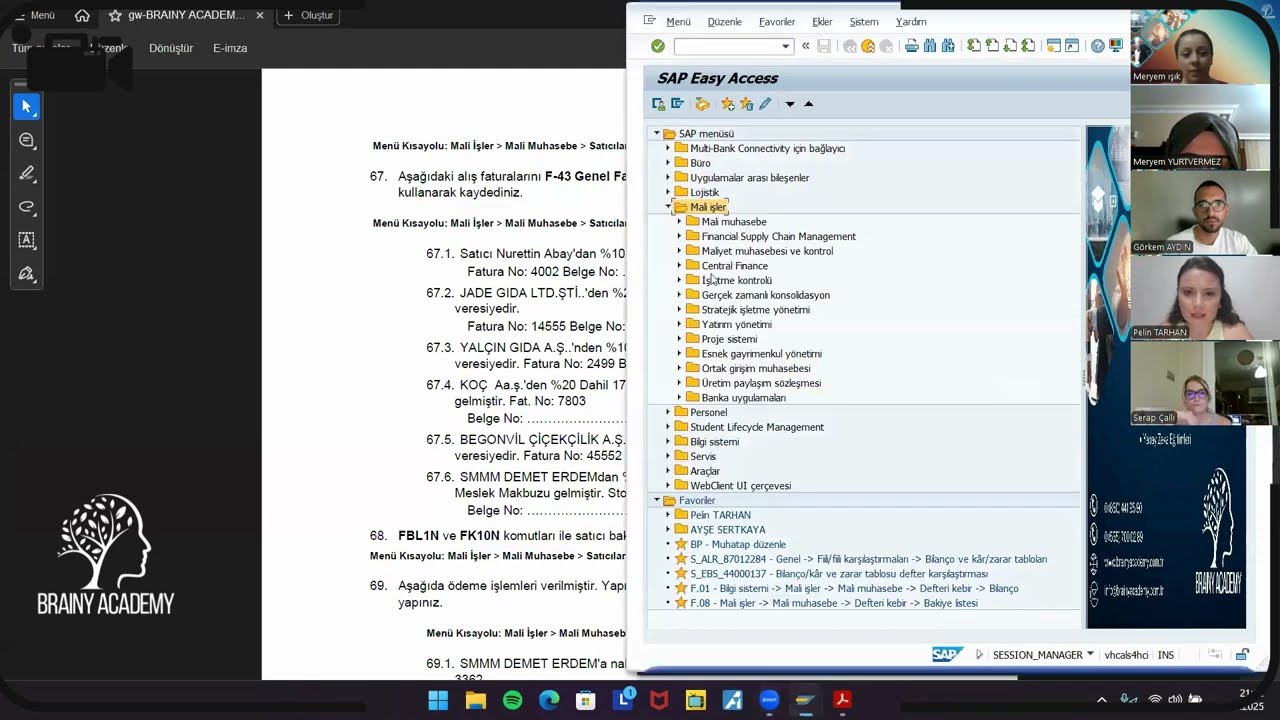
Task: Expand the Pelin TARHAN favorites folder arrow
Action: pos(669,515)
